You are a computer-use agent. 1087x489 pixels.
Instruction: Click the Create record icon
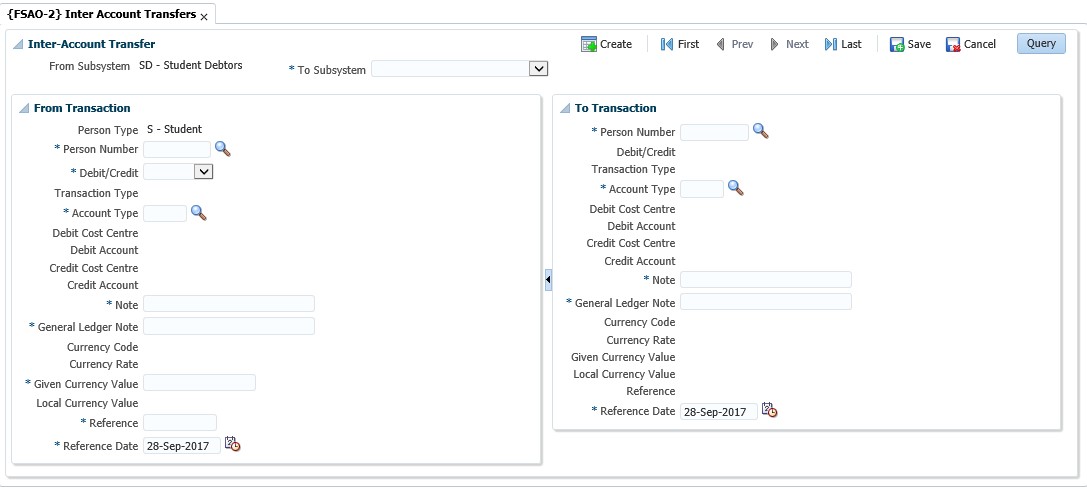click(589, 45)
